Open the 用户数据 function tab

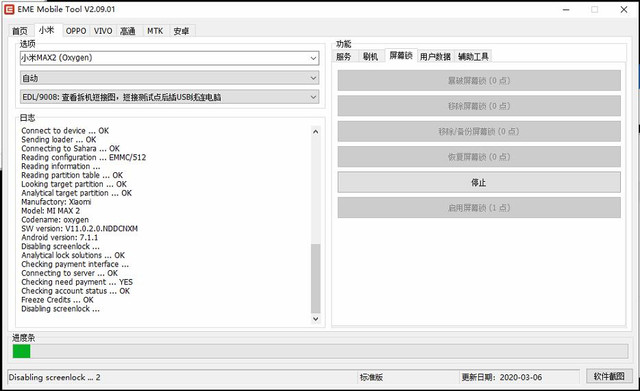pos(435,57)
